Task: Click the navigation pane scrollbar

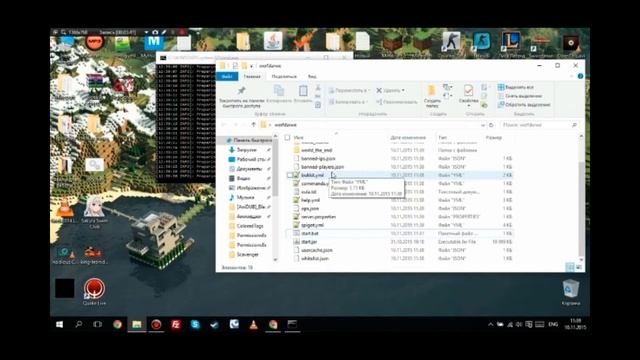Action: point(276,167)
